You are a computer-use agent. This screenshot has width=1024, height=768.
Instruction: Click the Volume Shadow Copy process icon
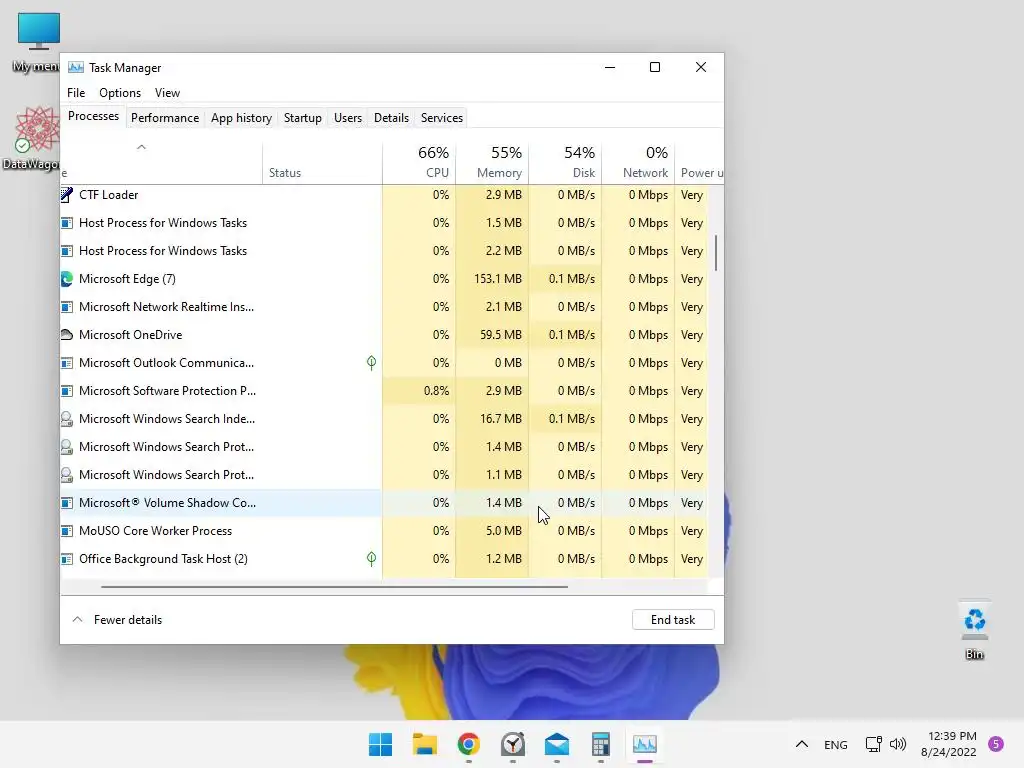(67, 503)
